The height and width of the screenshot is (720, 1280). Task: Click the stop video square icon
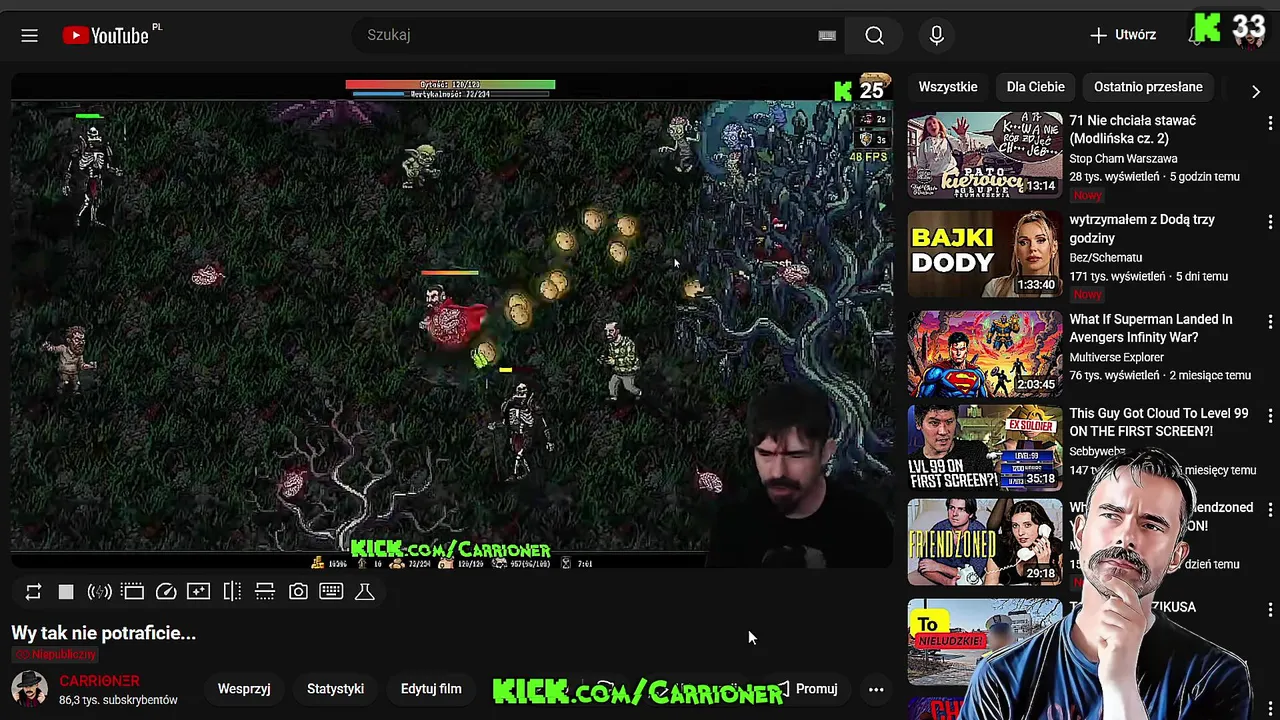pos(66,592)
